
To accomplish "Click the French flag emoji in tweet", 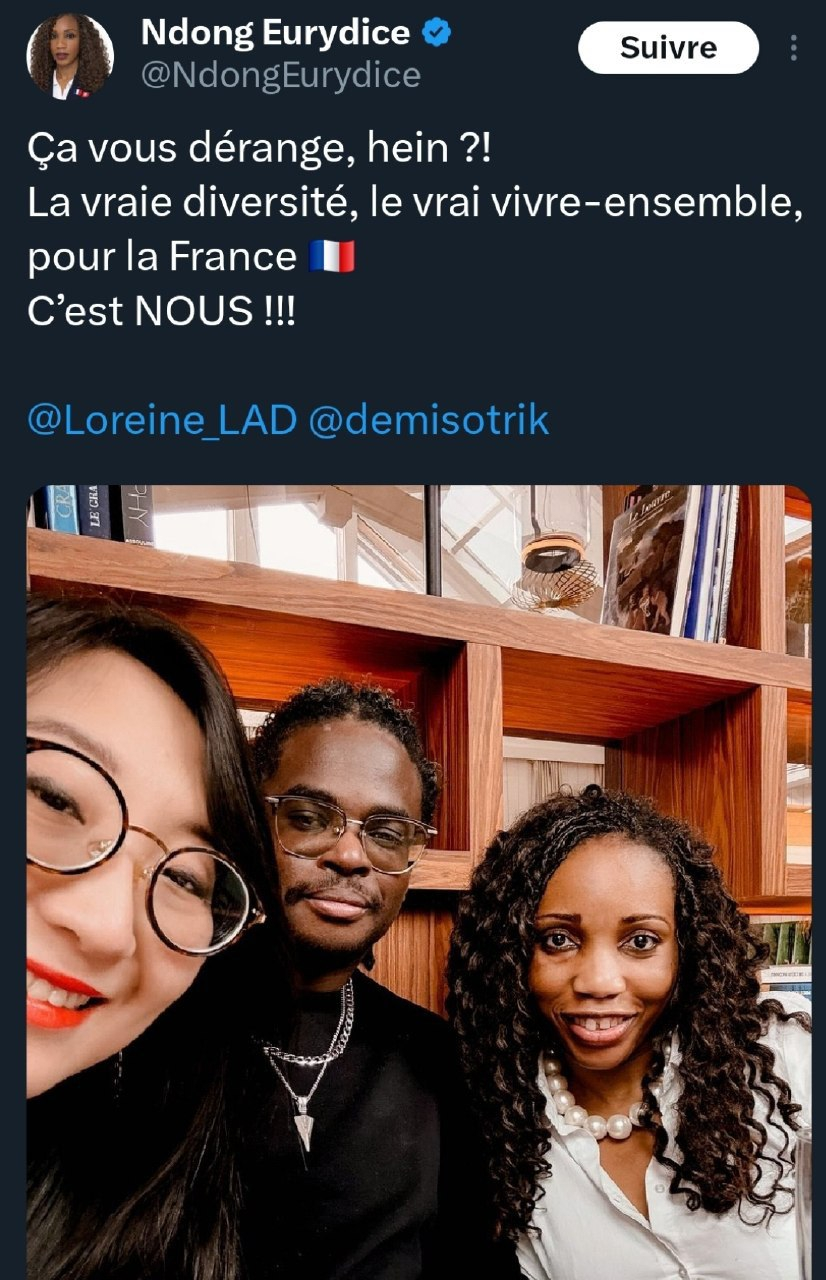I will (x=332, y=257).
